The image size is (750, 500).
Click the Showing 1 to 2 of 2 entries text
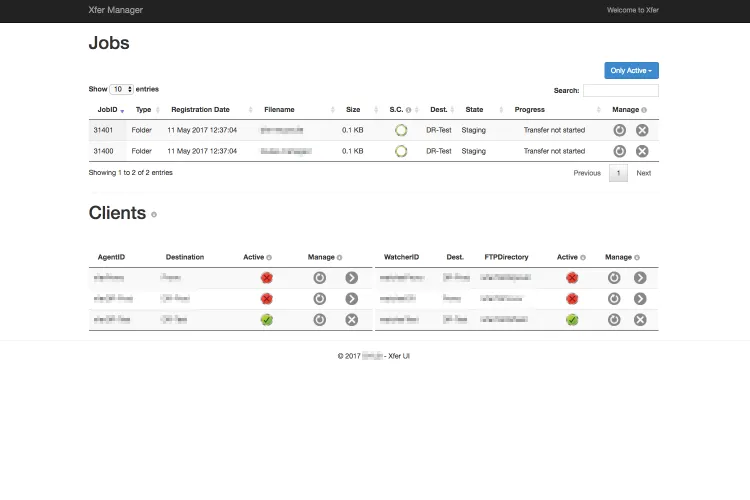[x=131, y=173]
